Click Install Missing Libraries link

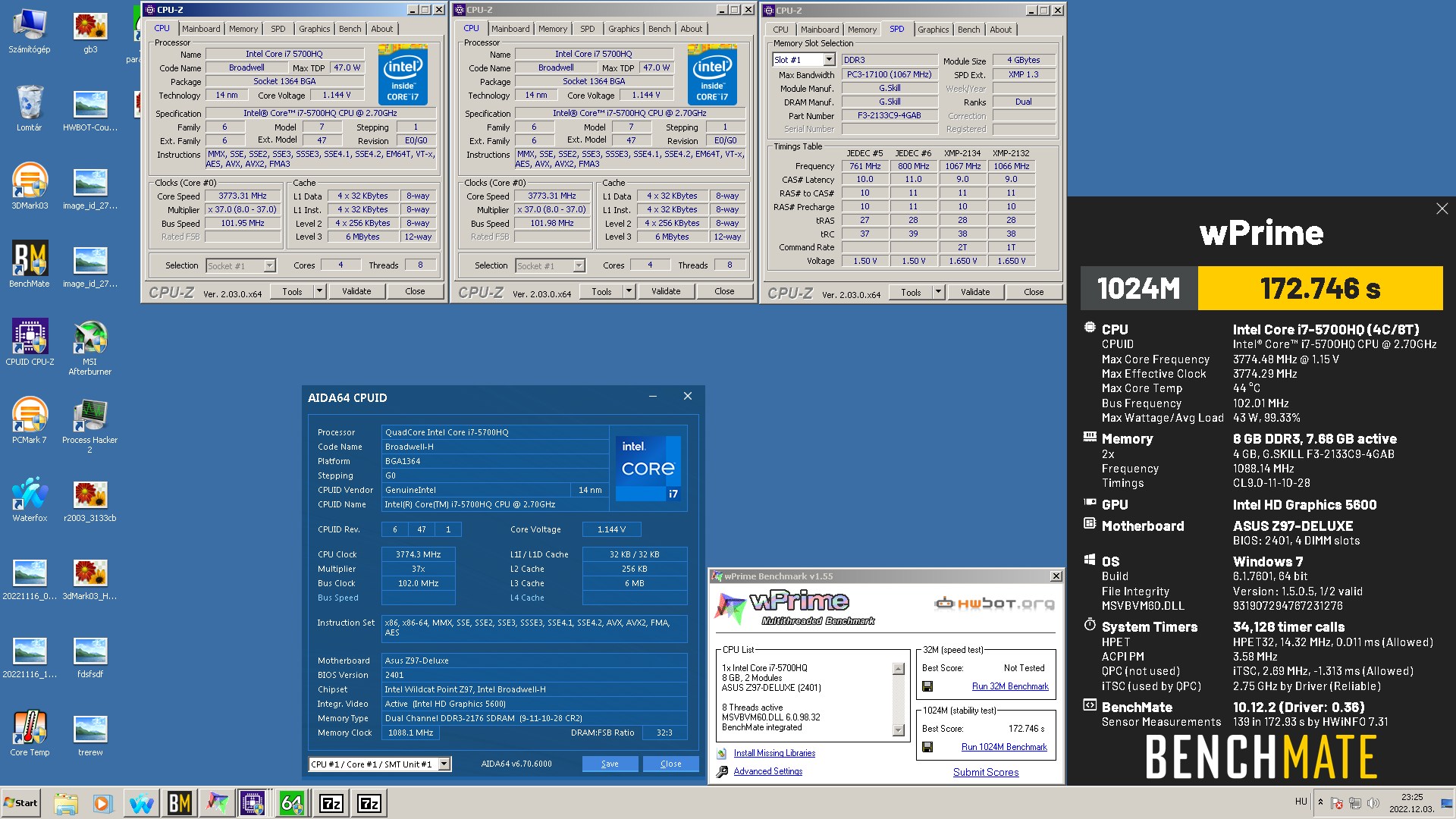point(774,753)
